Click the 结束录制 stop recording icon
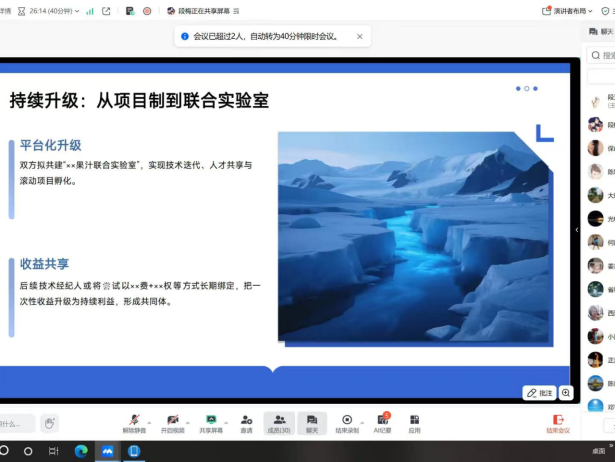The height and width of the screenshot is (462, 616). click(x=347, y=420)
